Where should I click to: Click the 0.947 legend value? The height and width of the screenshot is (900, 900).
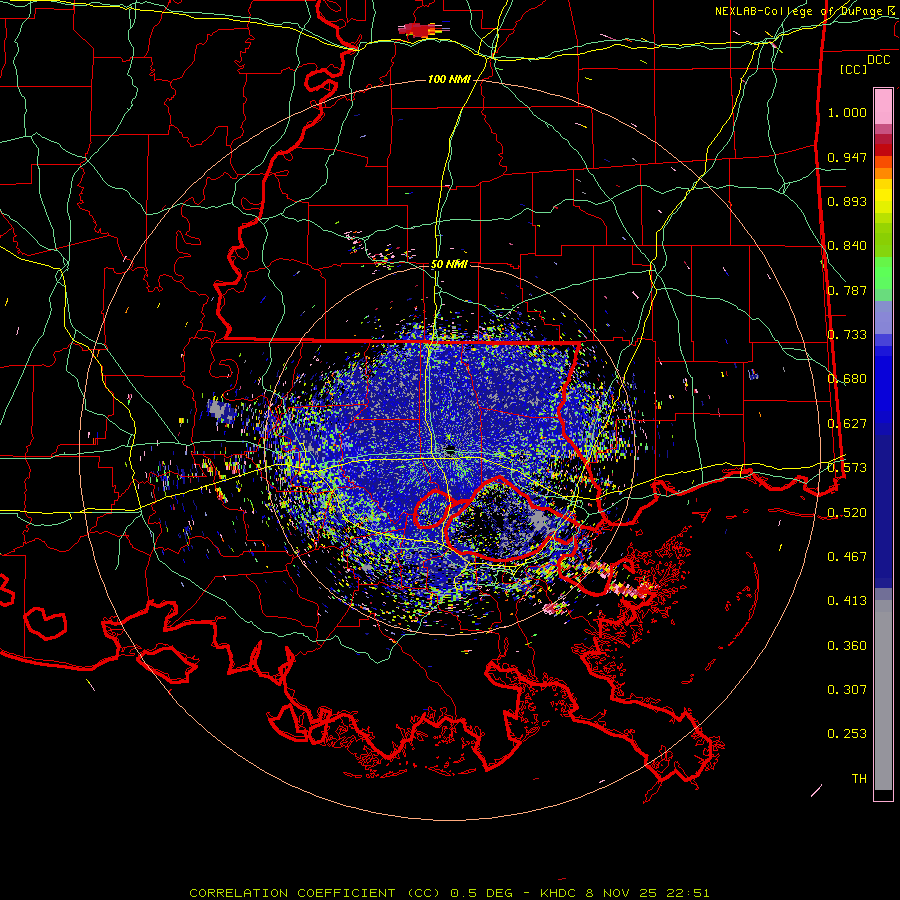(x=847, y=157)
